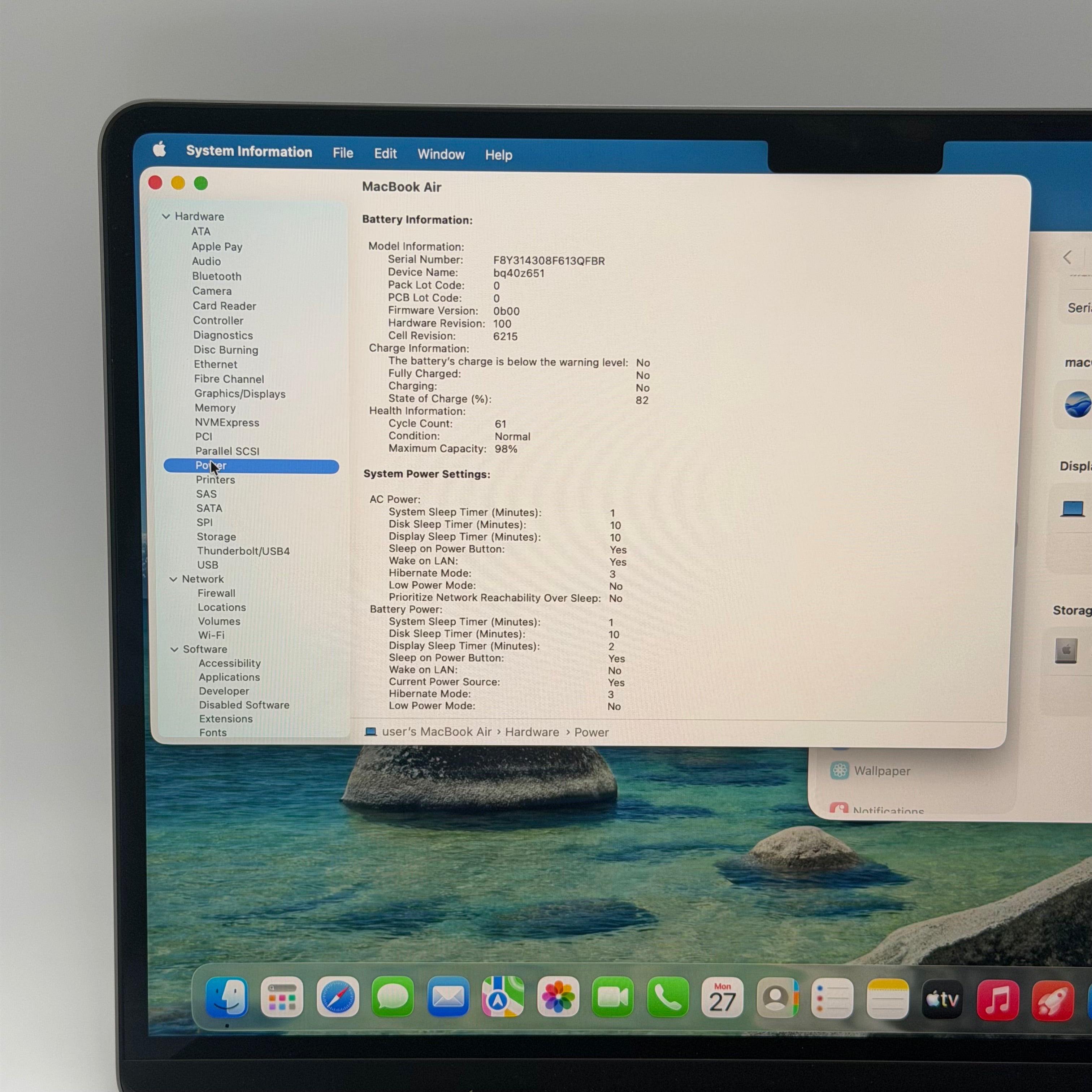
Task: Open the Apple menu
Action: pos(159,150)
